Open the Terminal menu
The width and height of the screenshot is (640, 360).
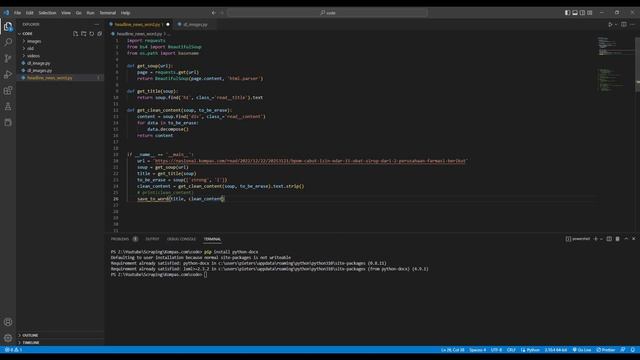tap(108, 13)
